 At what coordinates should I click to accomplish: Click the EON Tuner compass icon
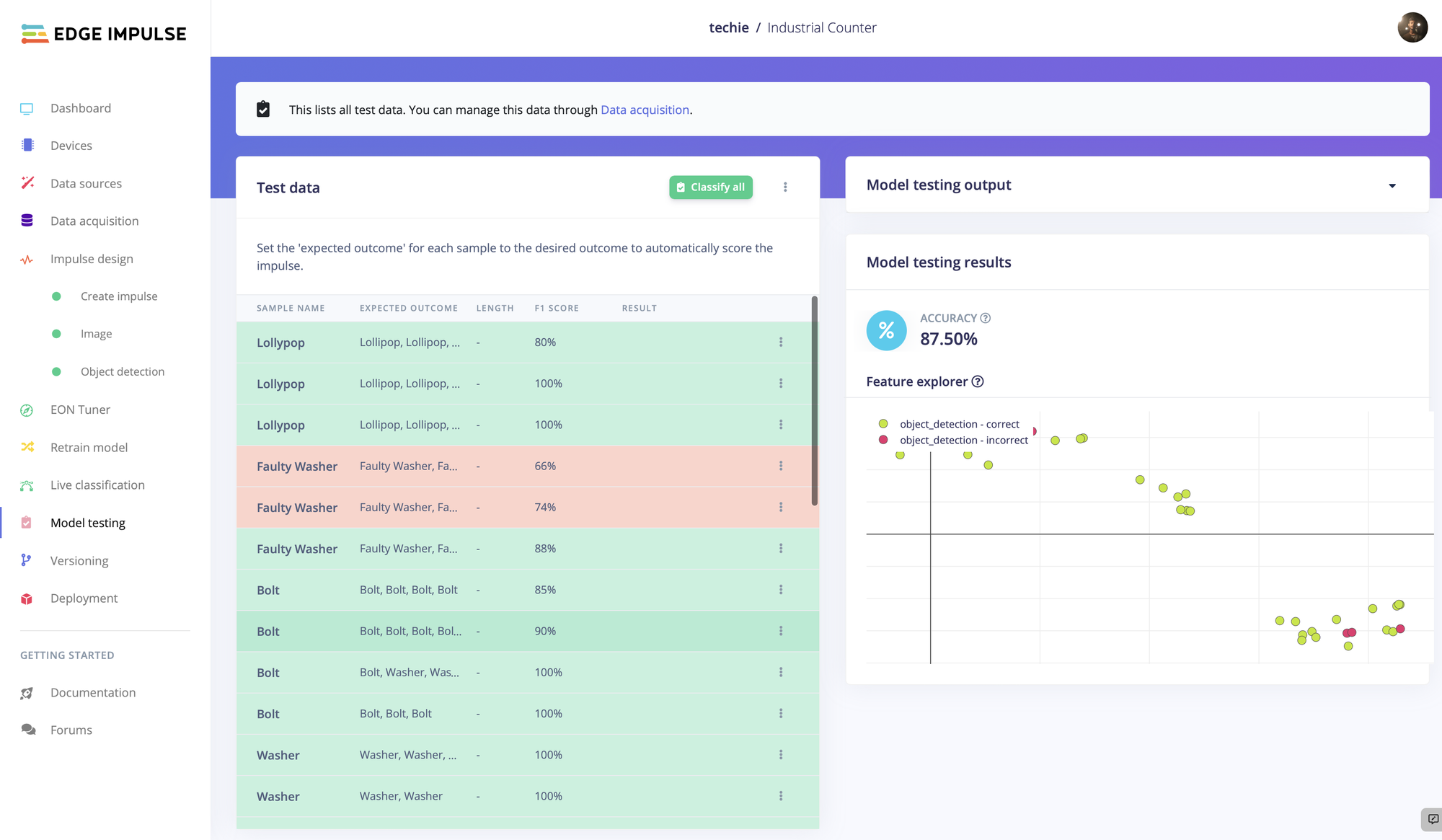point(27,410)
